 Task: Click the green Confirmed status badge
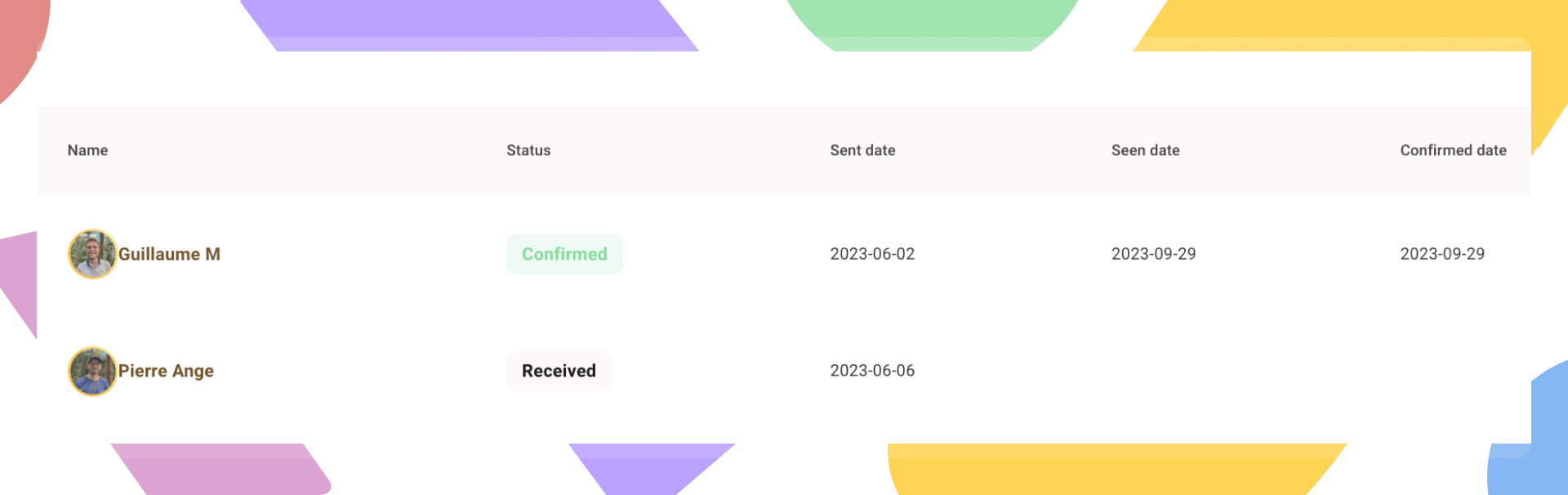pyautogui.click(x=564, y=254)
